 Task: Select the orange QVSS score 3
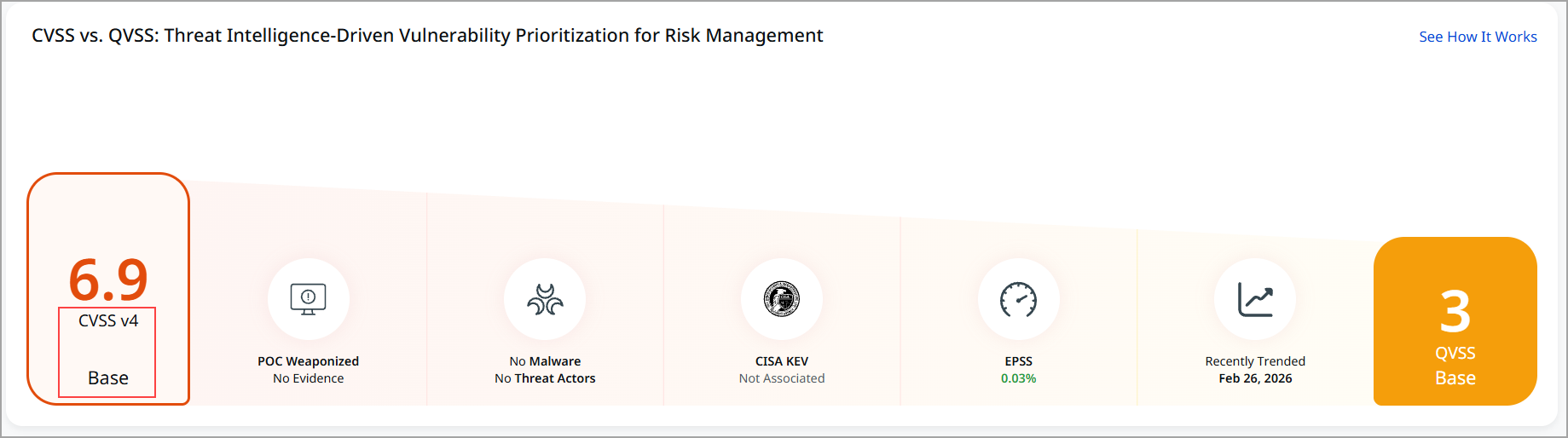pyautogui.click(x=1455, y=312)
